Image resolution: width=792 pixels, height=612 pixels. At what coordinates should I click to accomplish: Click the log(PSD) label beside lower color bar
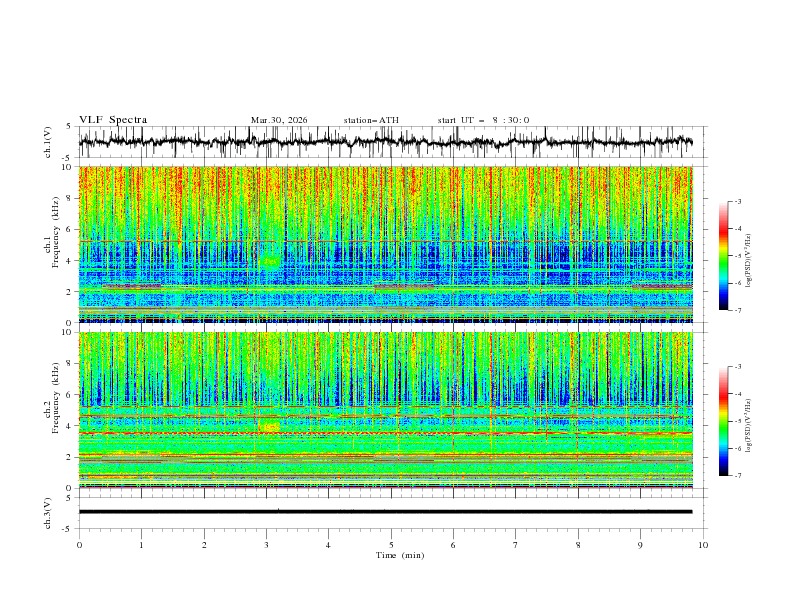pos(748,425)
